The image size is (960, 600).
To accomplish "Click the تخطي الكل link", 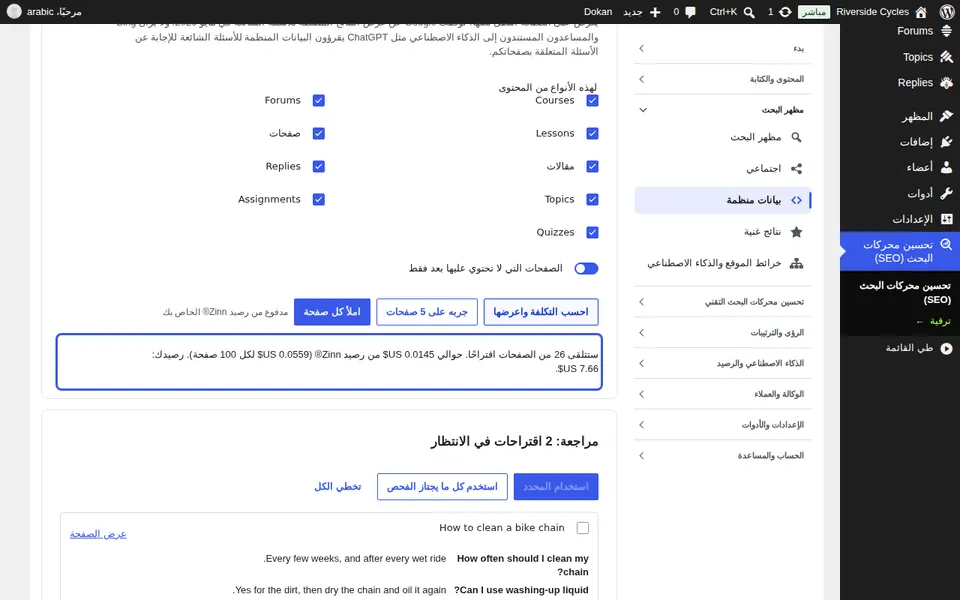I will (338, 487).
